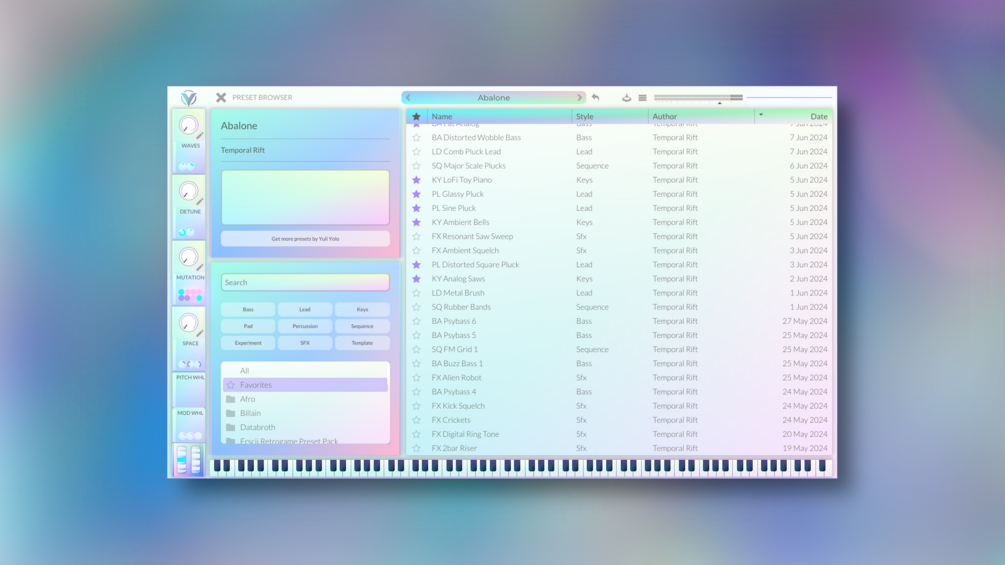
Task: Click the Abalone preset name bar
Action: (494, 97)
